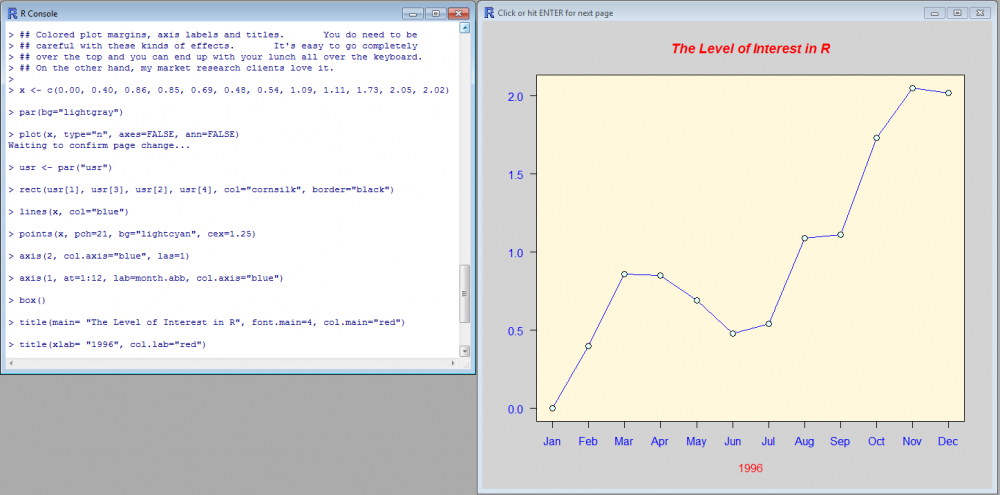Focus the 'Click or hit ENTER for next page' title bar
Screen dimensions: 1000x495
pos(700,13)
